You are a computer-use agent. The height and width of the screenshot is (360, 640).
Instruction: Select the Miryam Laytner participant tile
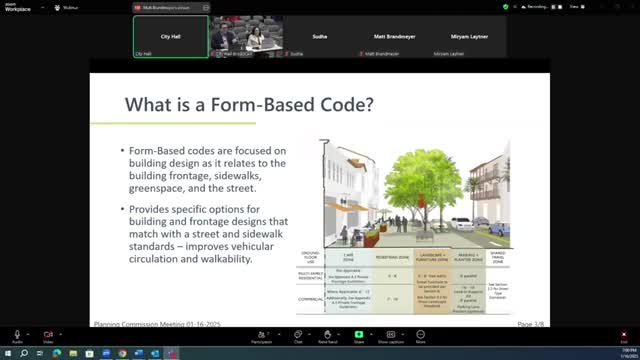point(469,37)
